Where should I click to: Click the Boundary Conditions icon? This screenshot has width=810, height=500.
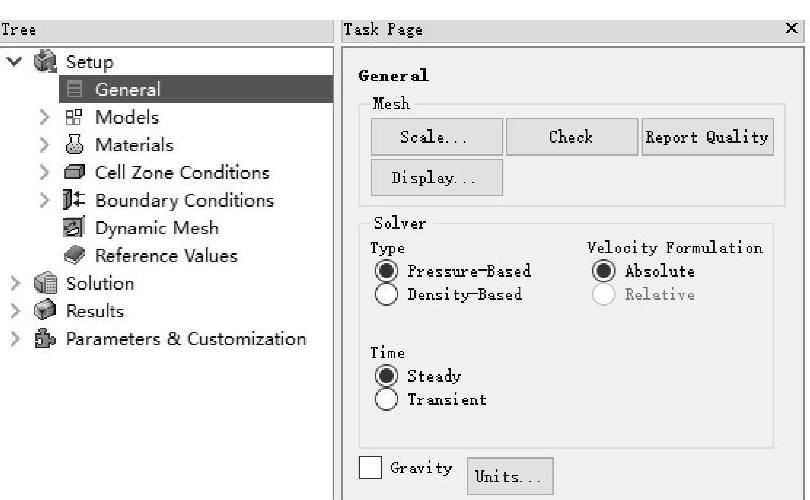(x=74, y=200)
